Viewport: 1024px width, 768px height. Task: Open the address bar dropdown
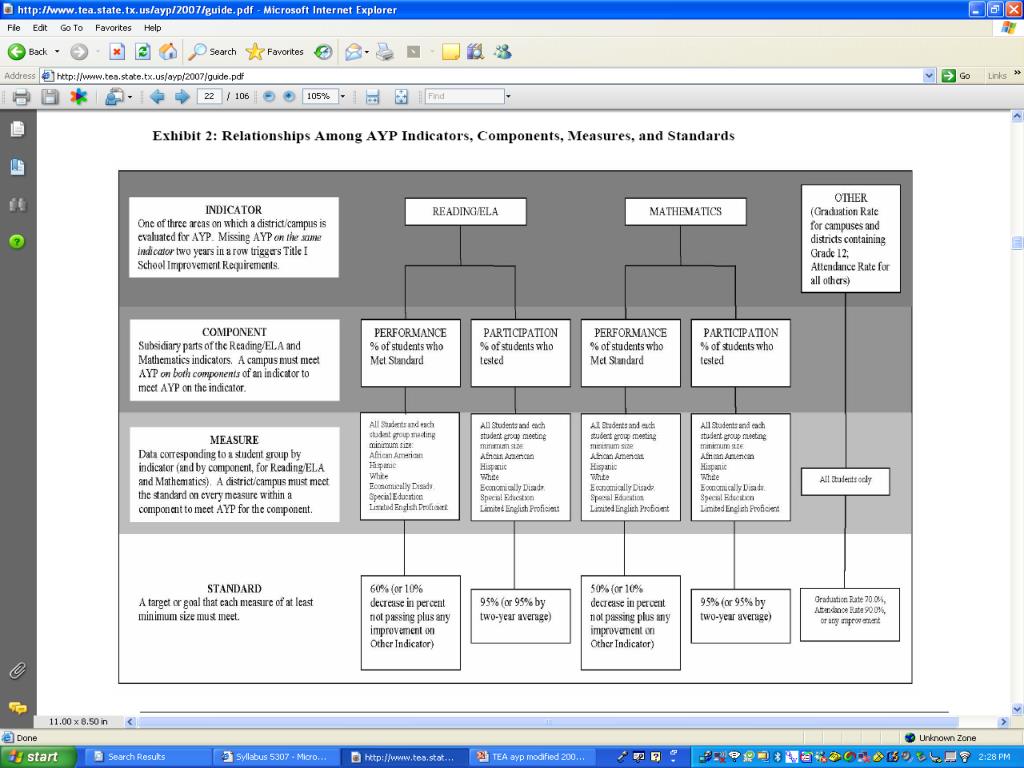[929, 76]
